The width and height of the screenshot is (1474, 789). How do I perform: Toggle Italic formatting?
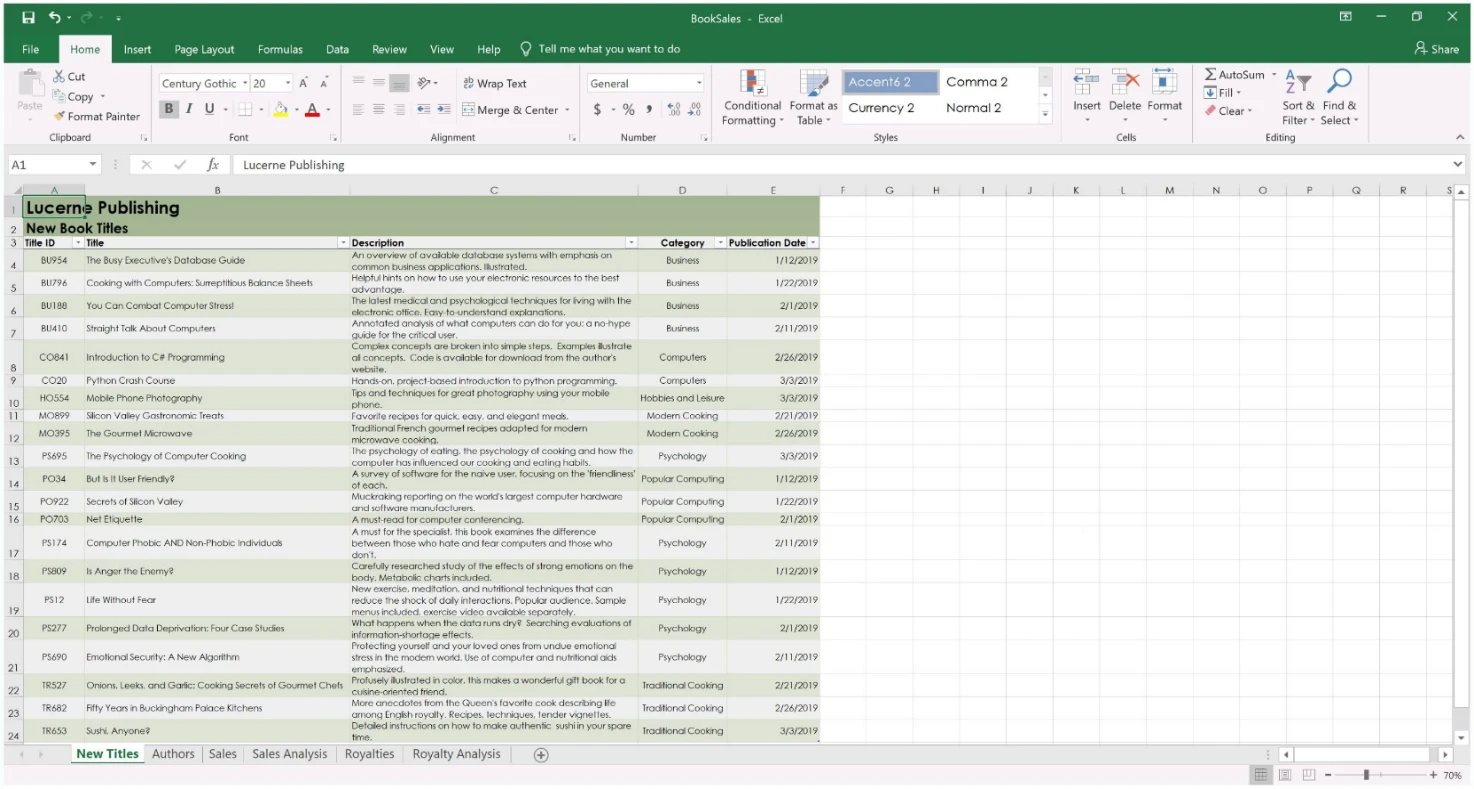(x=188, y=110)
